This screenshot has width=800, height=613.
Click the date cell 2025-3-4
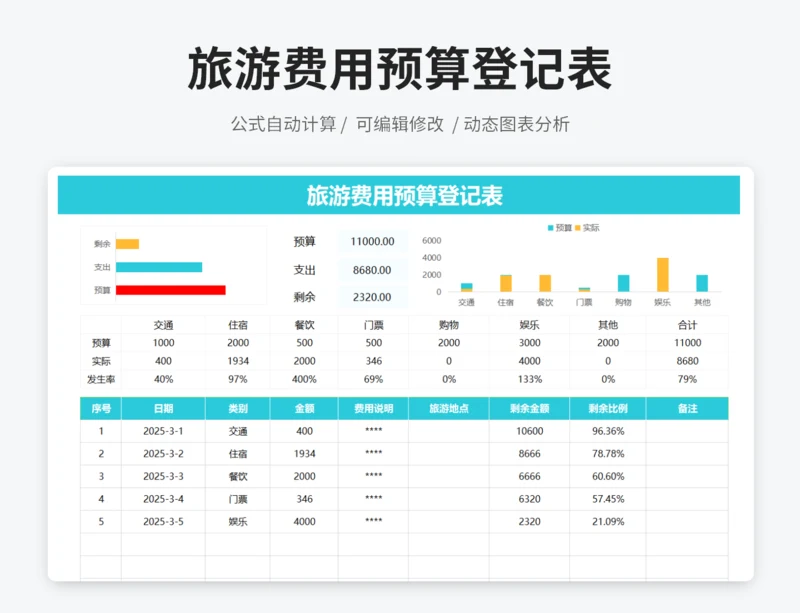click(x=163, y=499)
